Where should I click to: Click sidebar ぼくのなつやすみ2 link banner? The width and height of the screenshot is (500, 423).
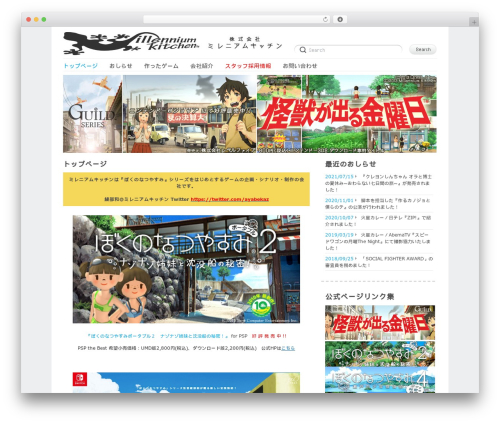pos(380,354)
